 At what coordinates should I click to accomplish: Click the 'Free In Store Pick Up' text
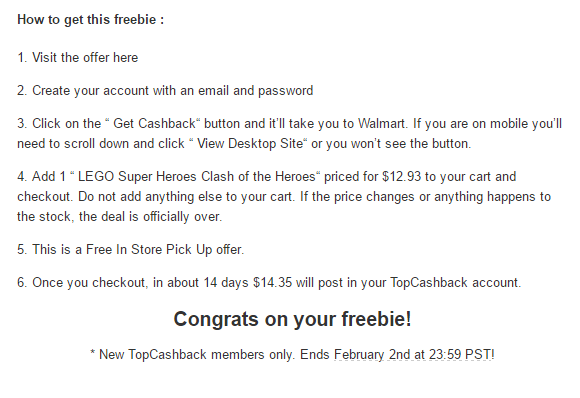click(x=149, y=250)
